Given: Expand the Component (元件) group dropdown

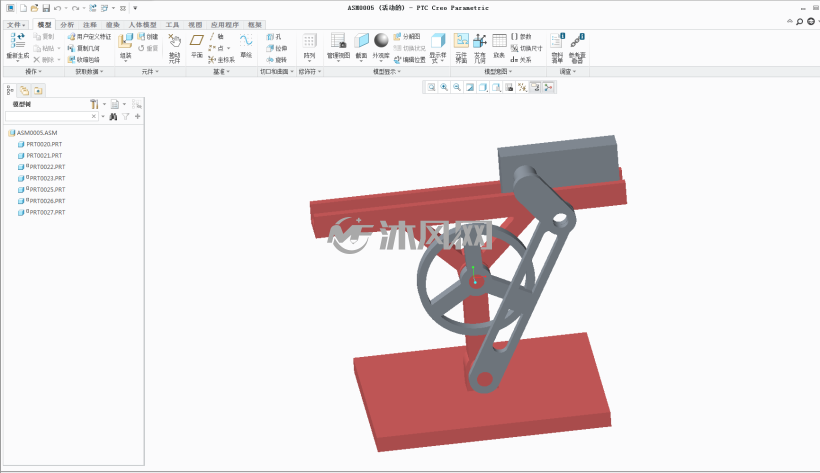Looking at the screenshot, I should click(150, 72).
